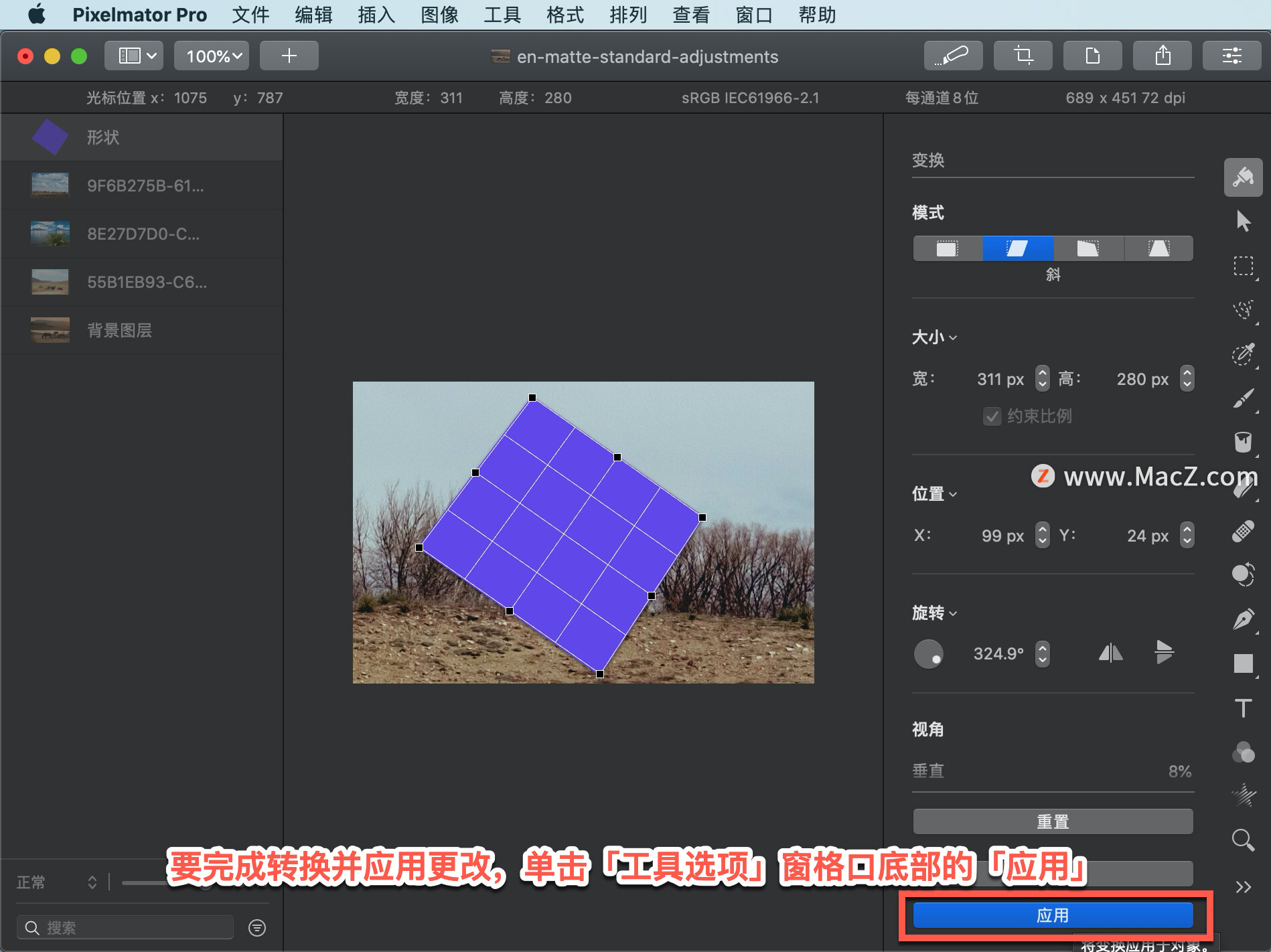
Task: Open the 100% zoom level dropdown
Action: [x=213, y=56]
